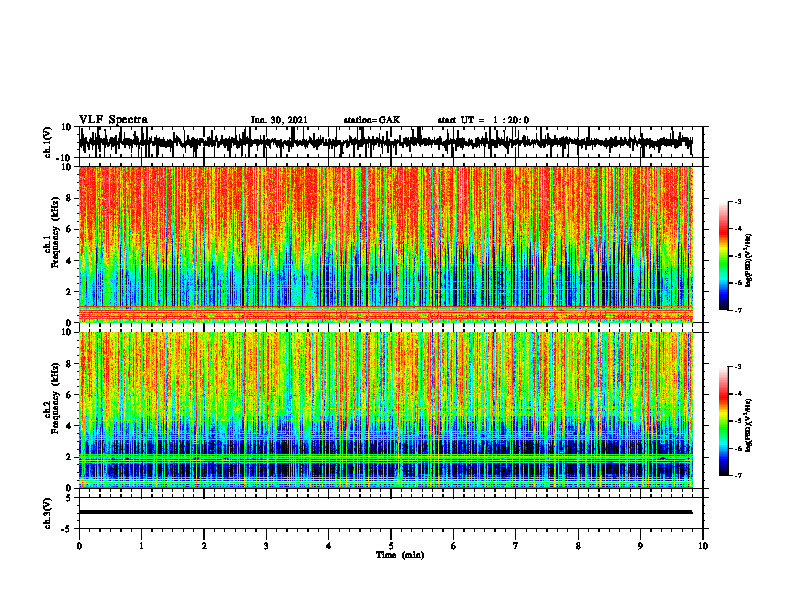Click the x-axis tick label "0" minutes
Viewport: 792px width, 612px height.
79,546
